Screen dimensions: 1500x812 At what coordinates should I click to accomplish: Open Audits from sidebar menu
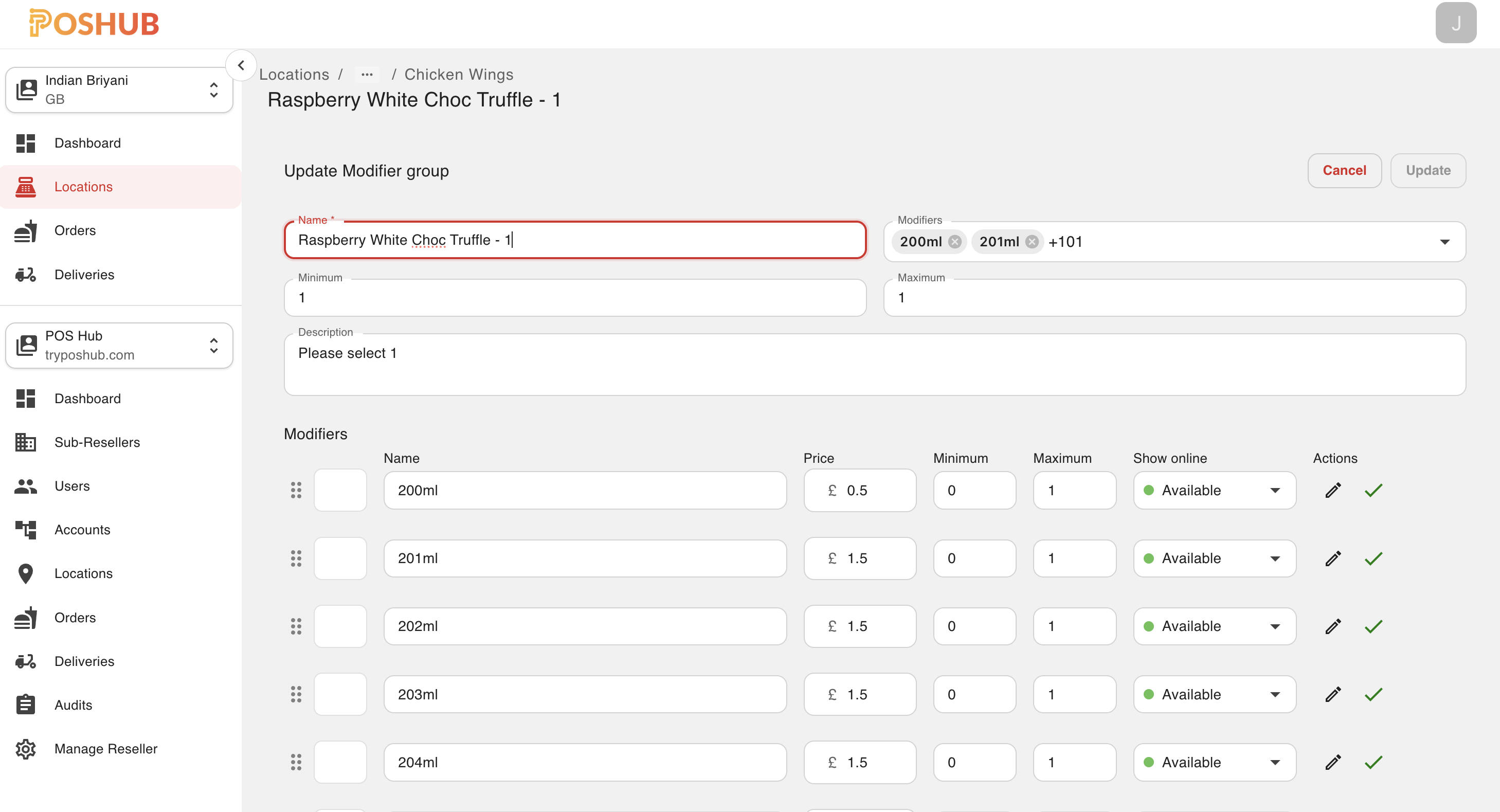coord(74,705)
